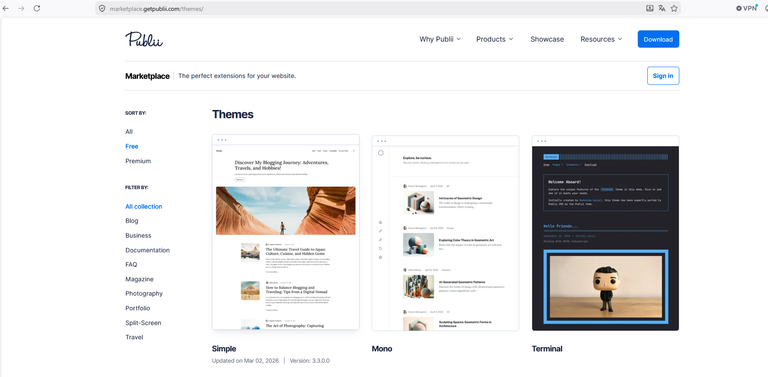Click the blue Download button

658,39
